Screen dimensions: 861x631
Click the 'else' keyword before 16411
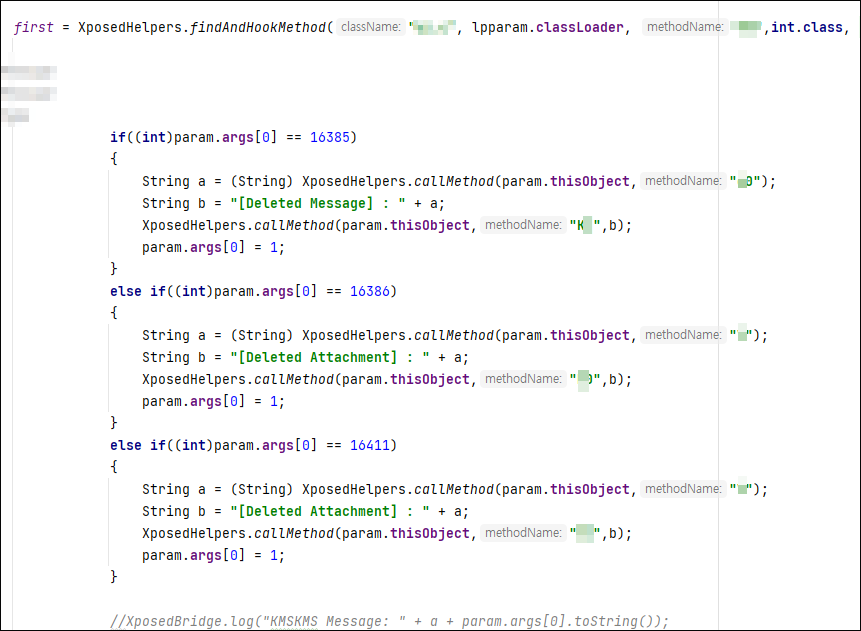pos(126,445)
